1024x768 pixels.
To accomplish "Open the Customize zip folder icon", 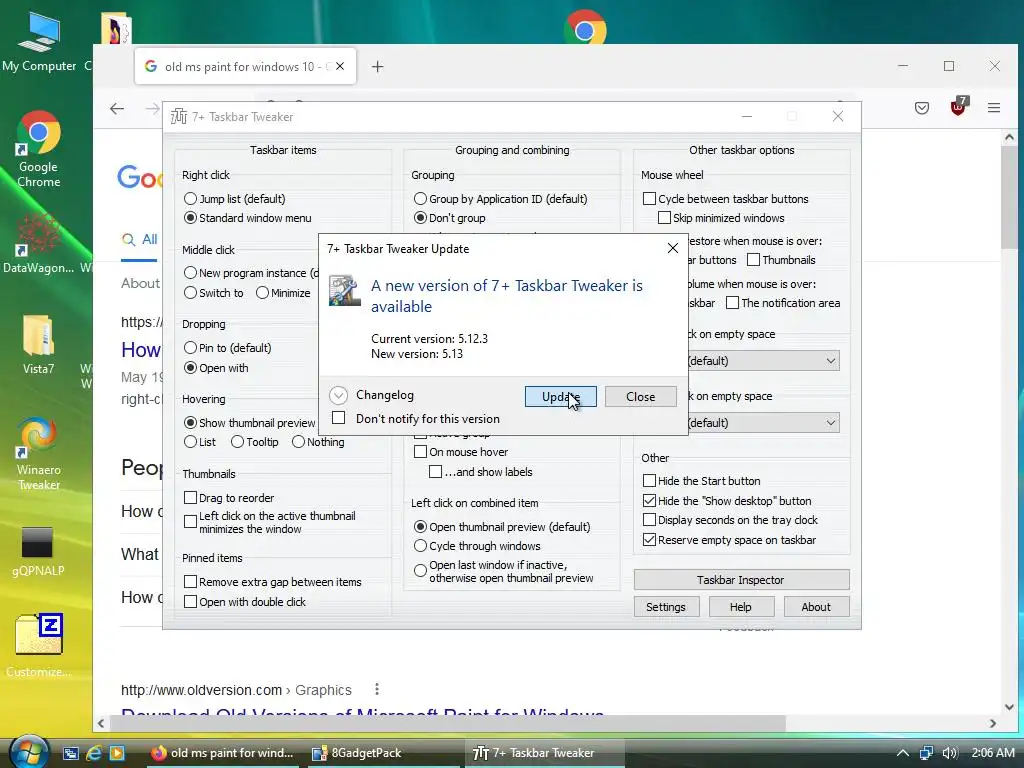I will [x=39, y=644].
